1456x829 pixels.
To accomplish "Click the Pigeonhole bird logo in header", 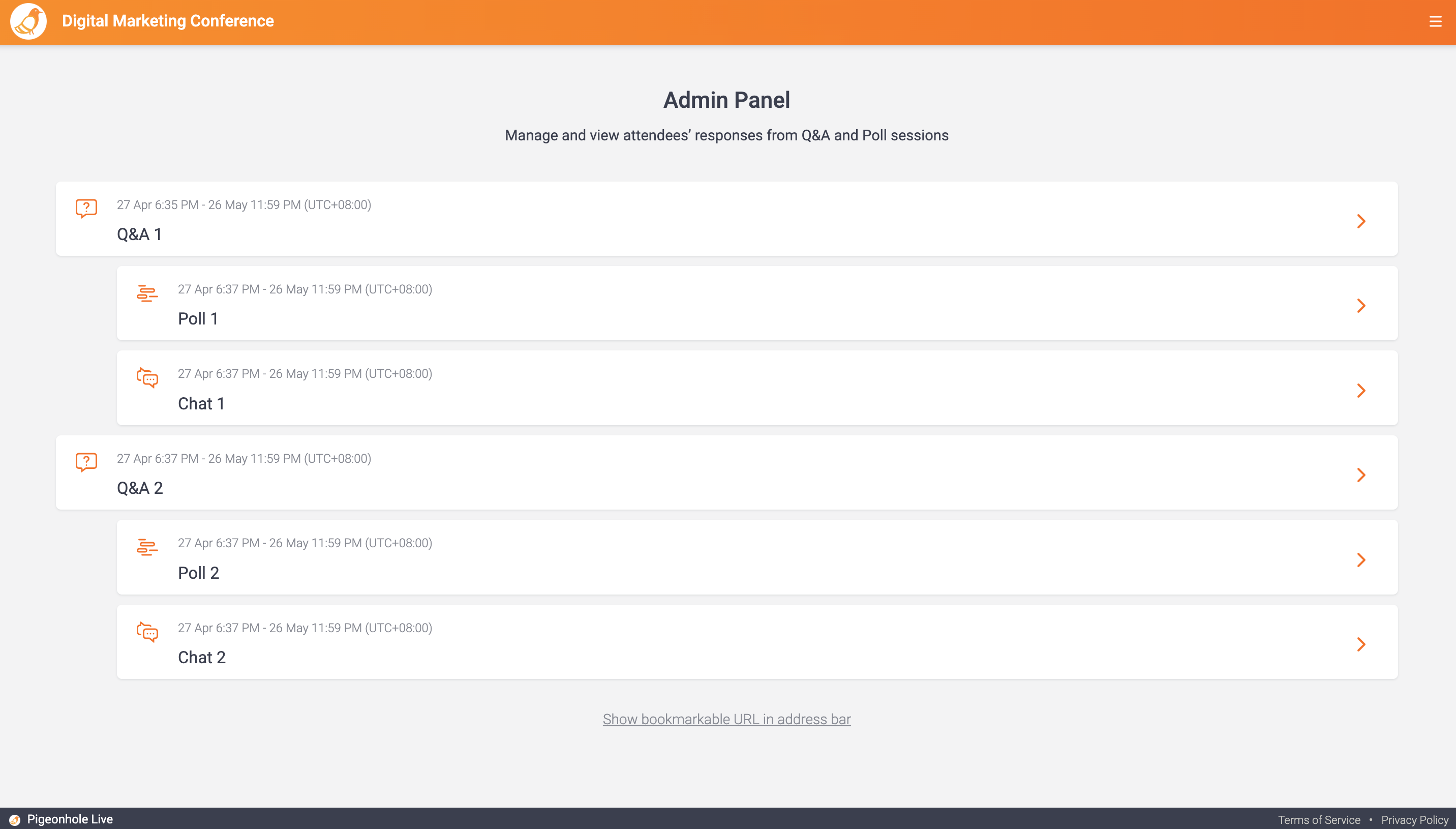I will (x=28, y=22).
